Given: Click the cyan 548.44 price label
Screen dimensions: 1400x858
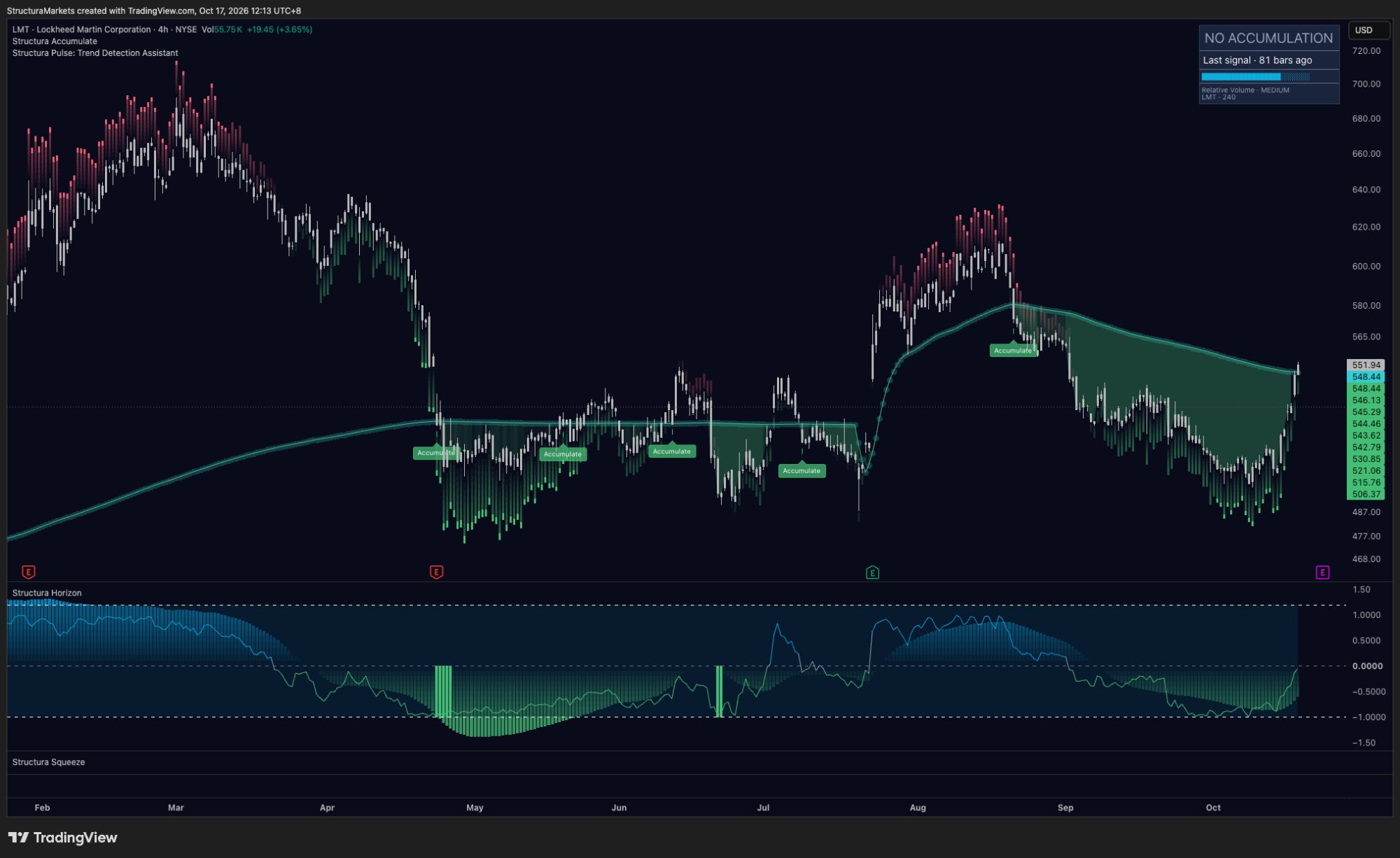Looking at the screenshot, I should pos(1366,377).
